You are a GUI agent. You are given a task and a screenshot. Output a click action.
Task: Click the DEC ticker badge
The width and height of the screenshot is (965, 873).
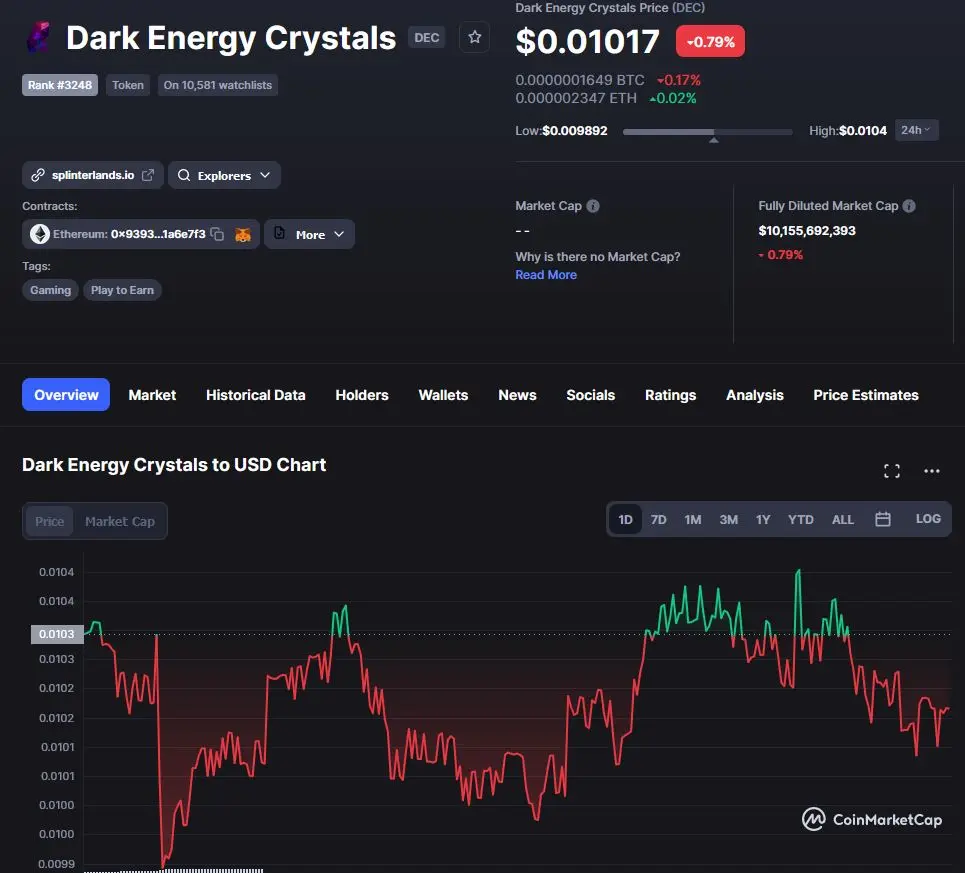pos(426,38)
